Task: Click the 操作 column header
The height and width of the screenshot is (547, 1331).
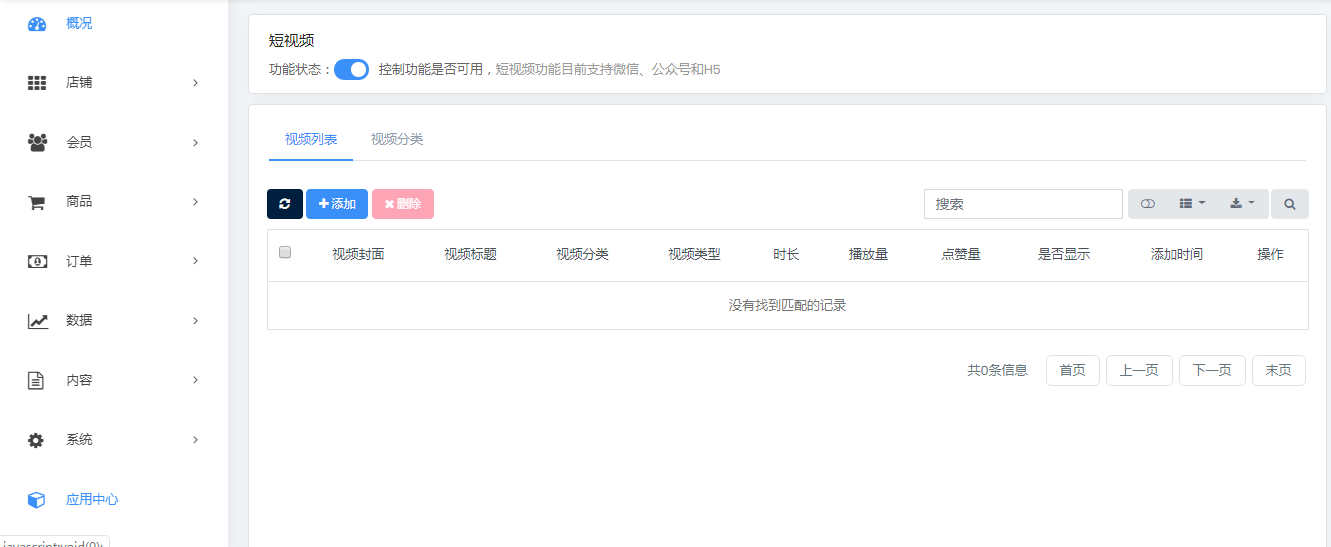Action: click(1270, 255)
